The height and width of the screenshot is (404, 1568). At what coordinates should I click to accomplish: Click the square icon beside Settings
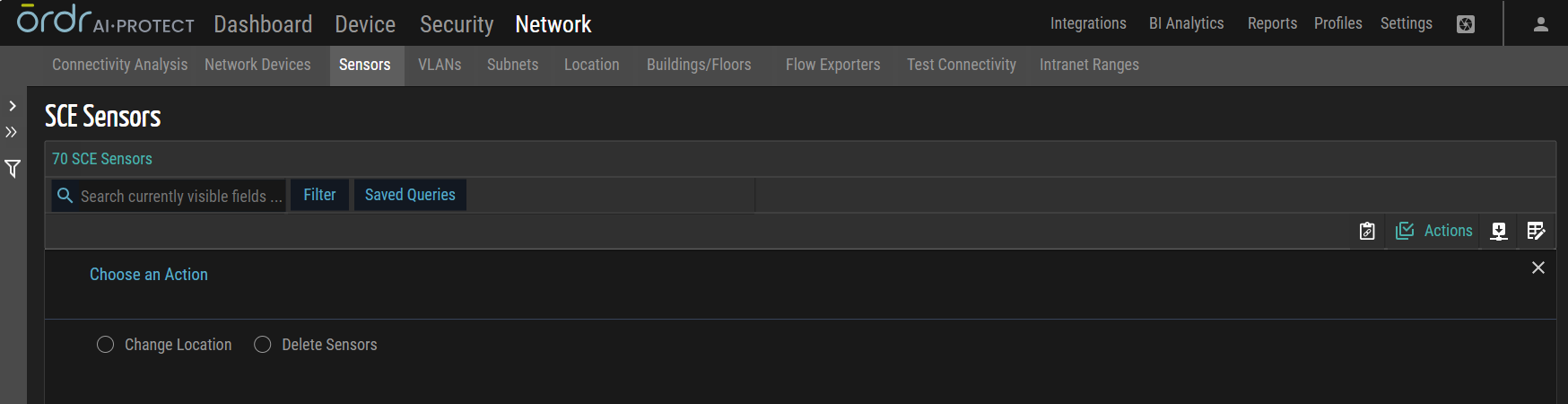click(1466, 24)
